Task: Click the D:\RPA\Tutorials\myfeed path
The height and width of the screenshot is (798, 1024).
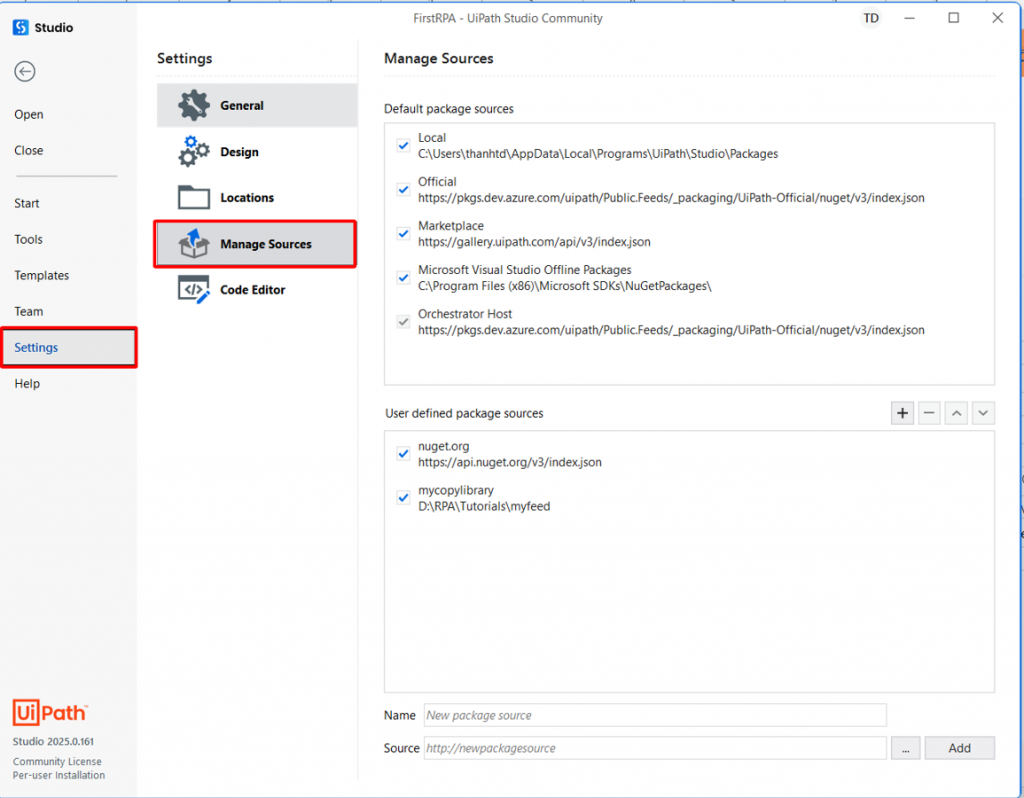Action: [484, 506]
